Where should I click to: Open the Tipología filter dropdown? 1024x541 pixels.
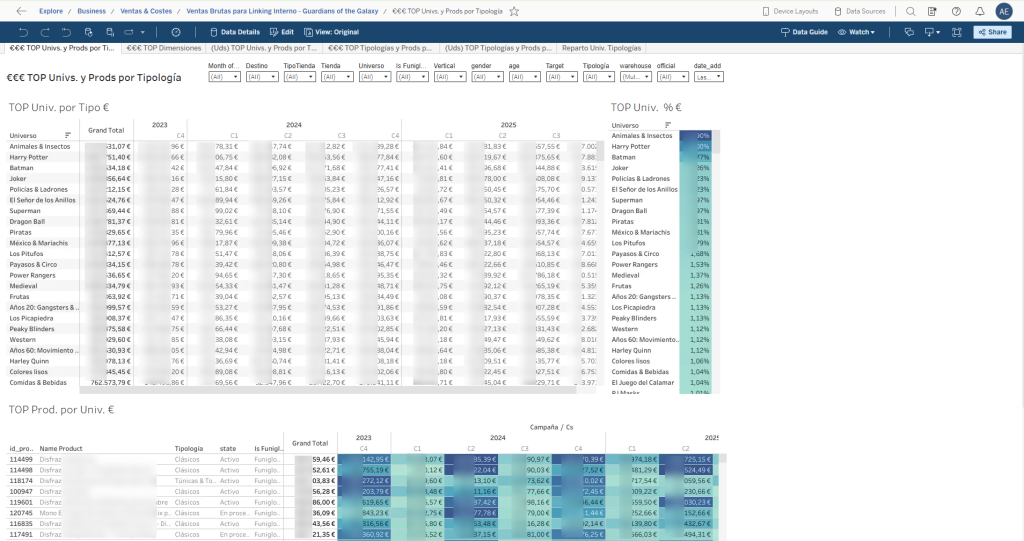[x=598, y=77]
